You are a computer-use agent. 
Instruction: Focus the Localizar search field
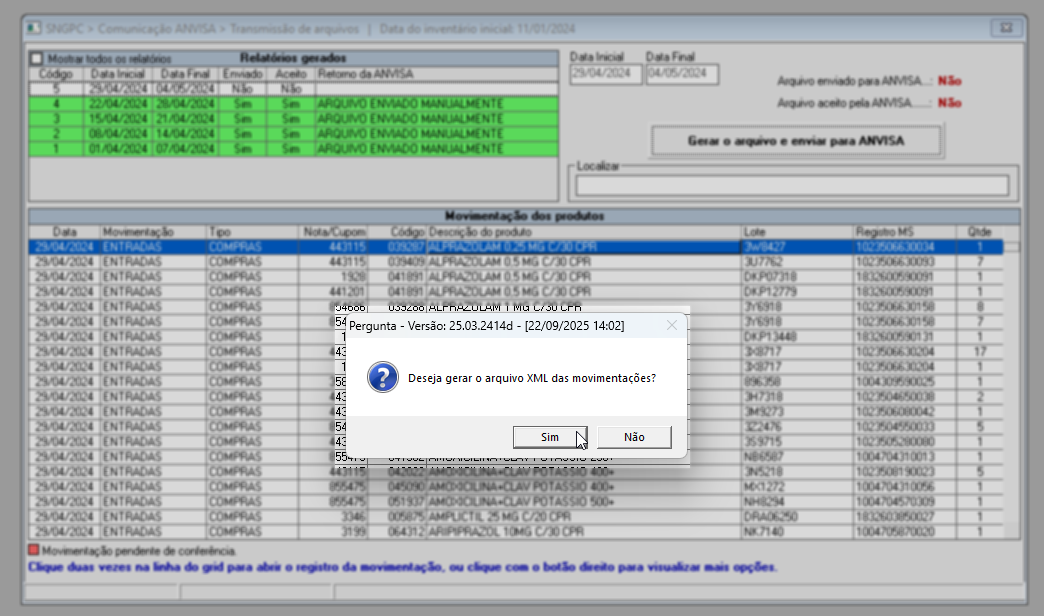[x=792, y=185]
